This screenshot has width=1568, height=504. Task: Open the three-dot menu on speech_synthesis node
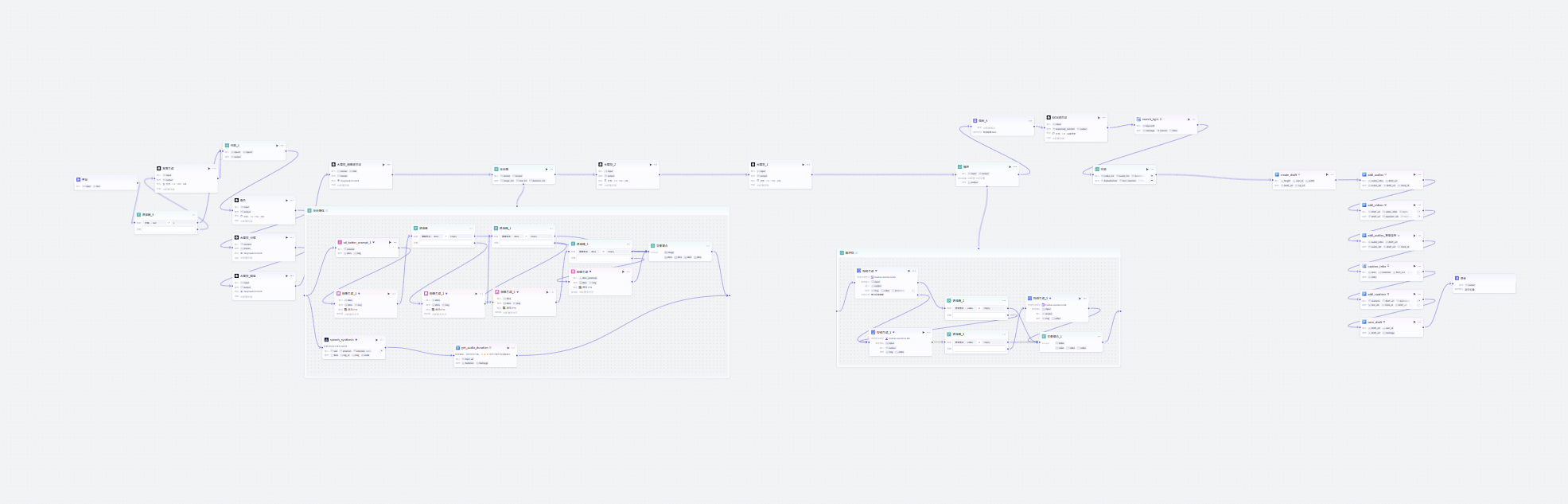[x=382, y=340]
